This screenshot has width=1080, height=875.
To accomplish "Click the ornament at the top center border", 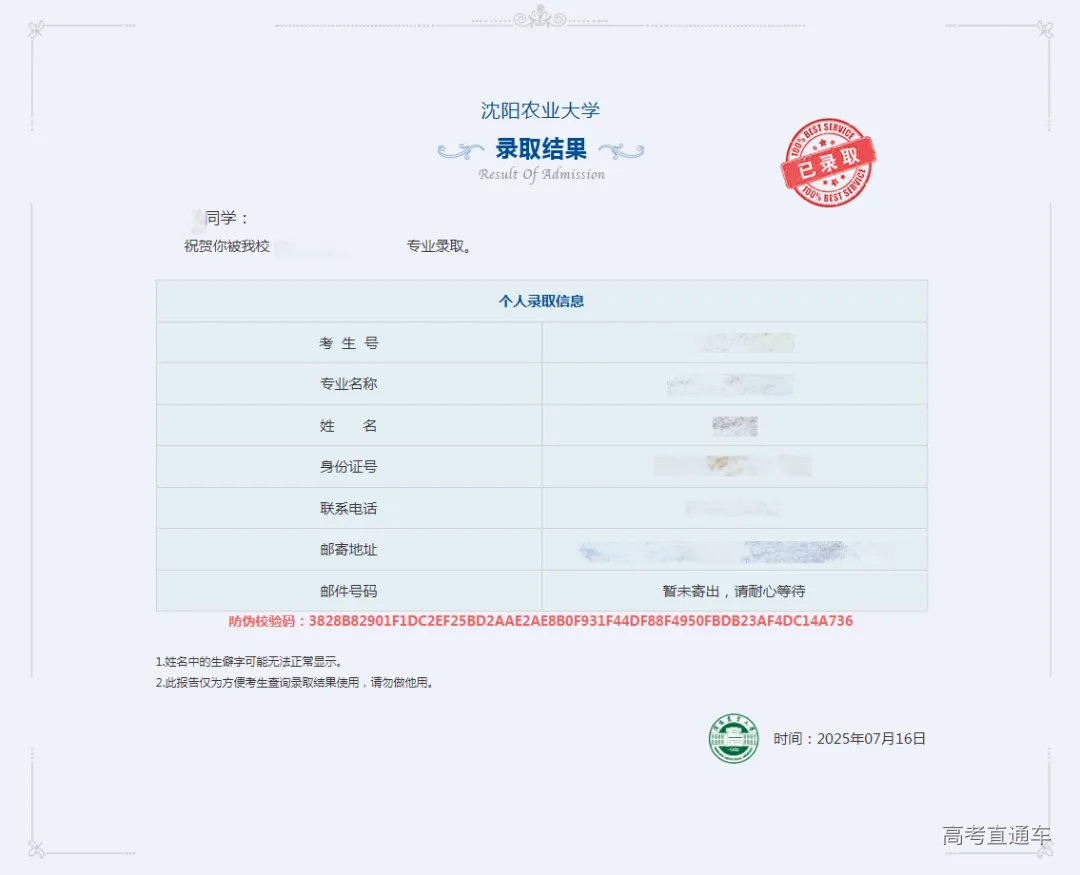I will 540,15.
